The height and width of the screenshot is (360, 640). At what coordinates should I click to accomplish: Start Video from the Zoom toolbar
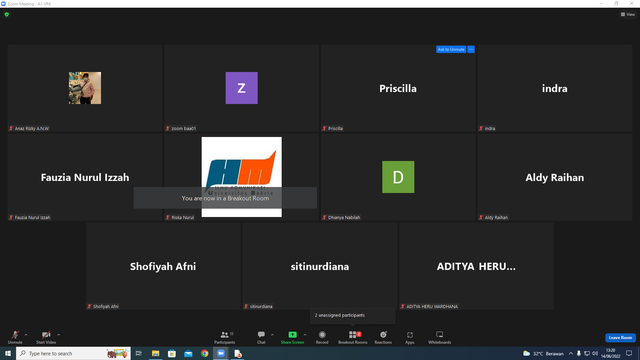(x=46, y=337)
